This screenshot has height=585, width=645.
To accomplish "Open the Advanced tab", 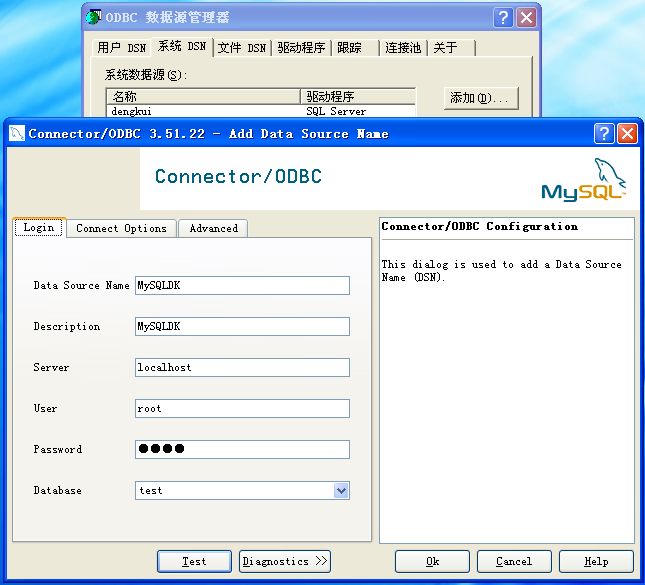I will pos(213,228).
